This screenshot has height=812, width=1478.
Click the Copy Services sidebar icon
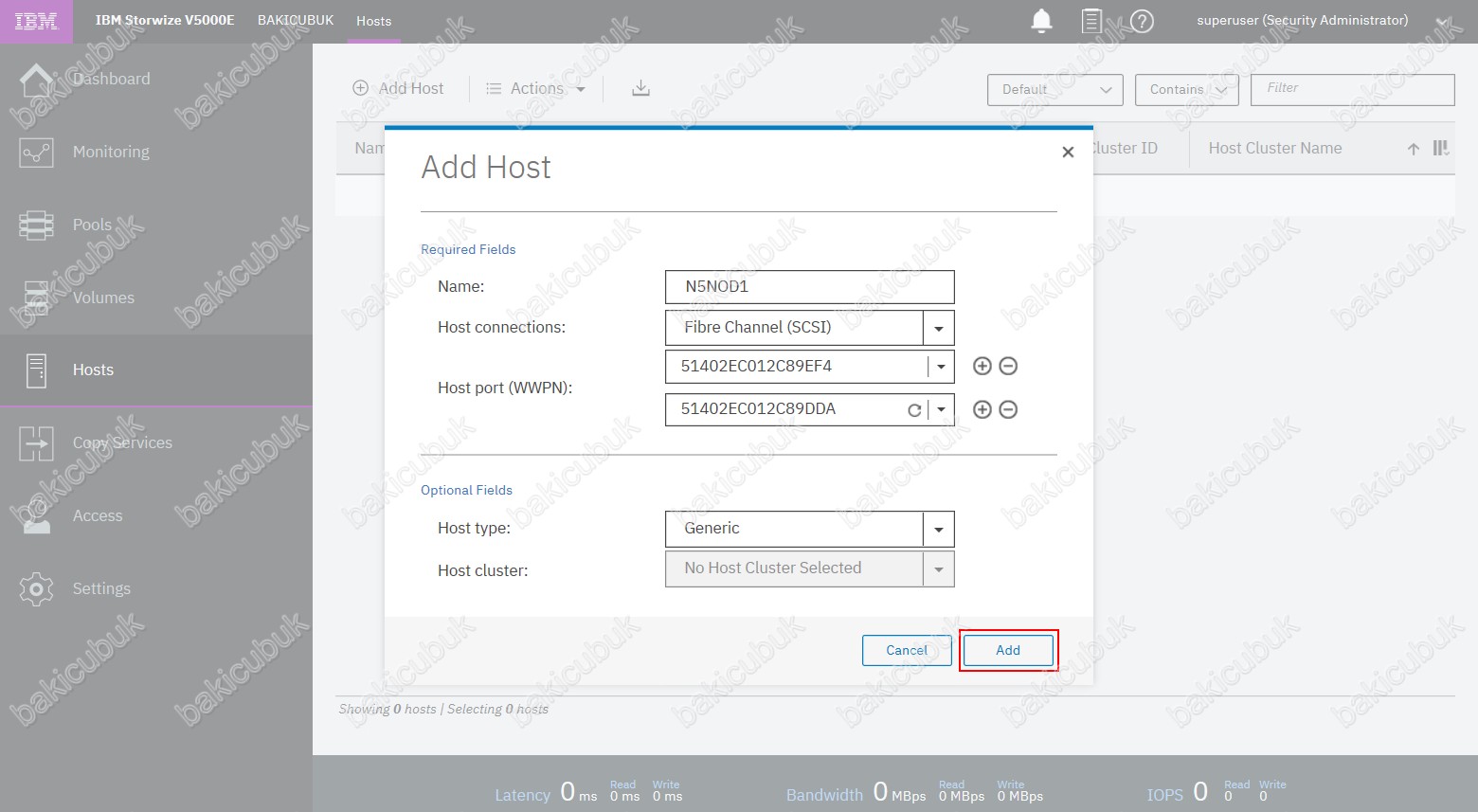pos(36,443)
